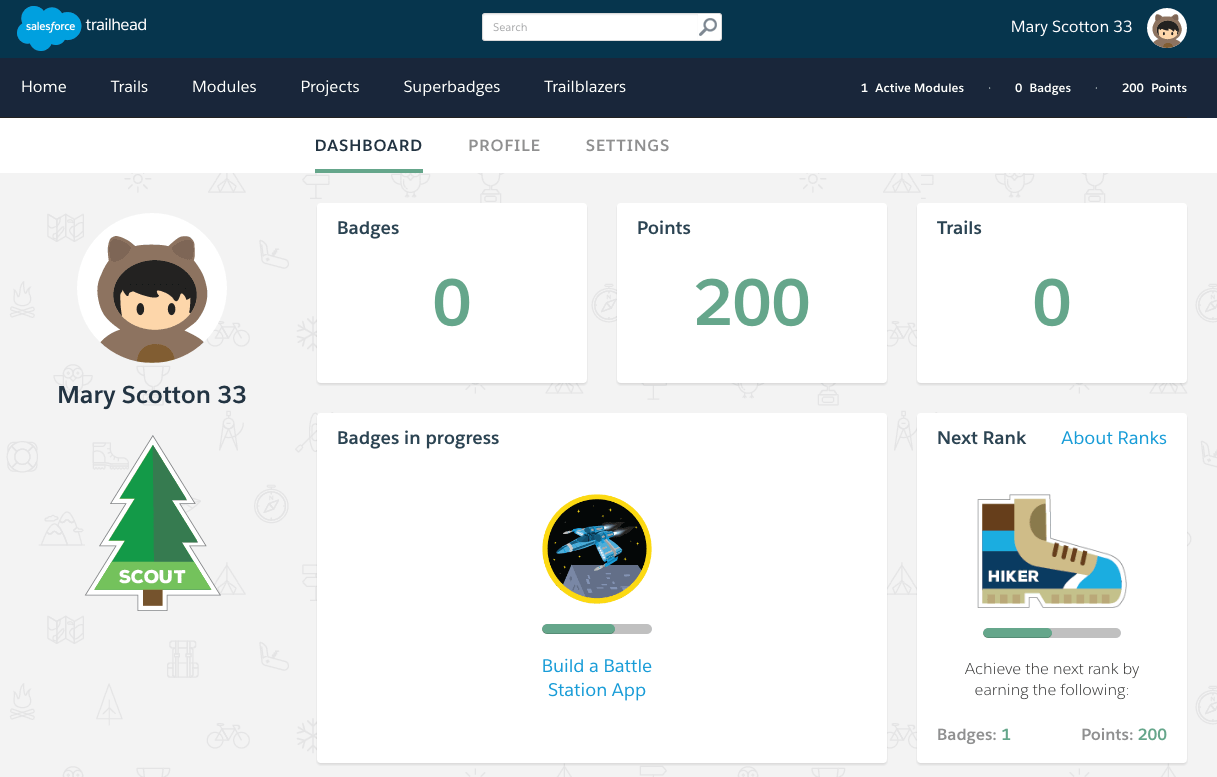Viewport: 1217px width, 777px height.
Task: Click the Trails card heading
Action: tap(959, 228)
